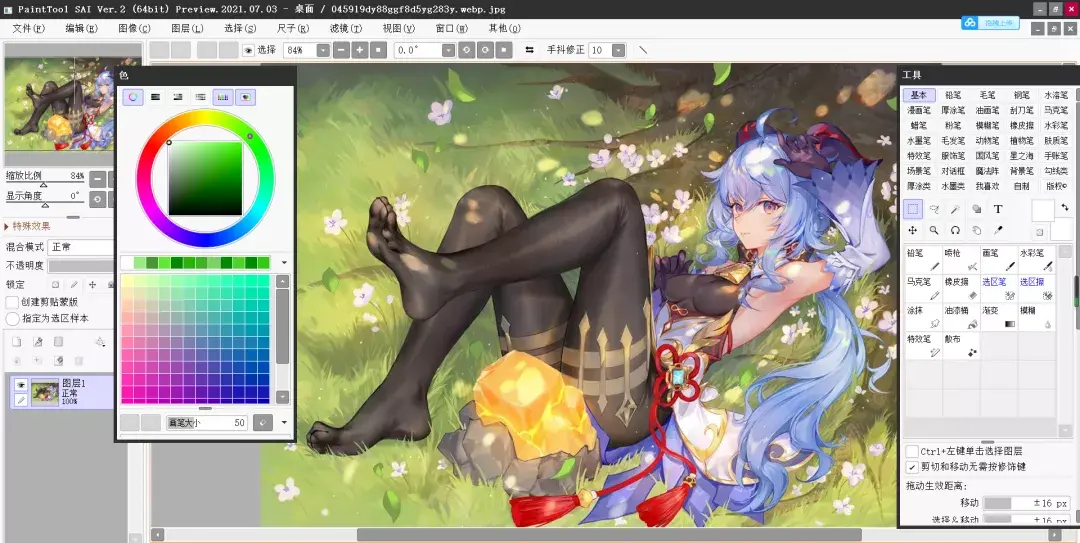The image size is (1080, 543).
Task: Check the 创建剪贴蒙版 checkbox
Action: tap(12, 302)
